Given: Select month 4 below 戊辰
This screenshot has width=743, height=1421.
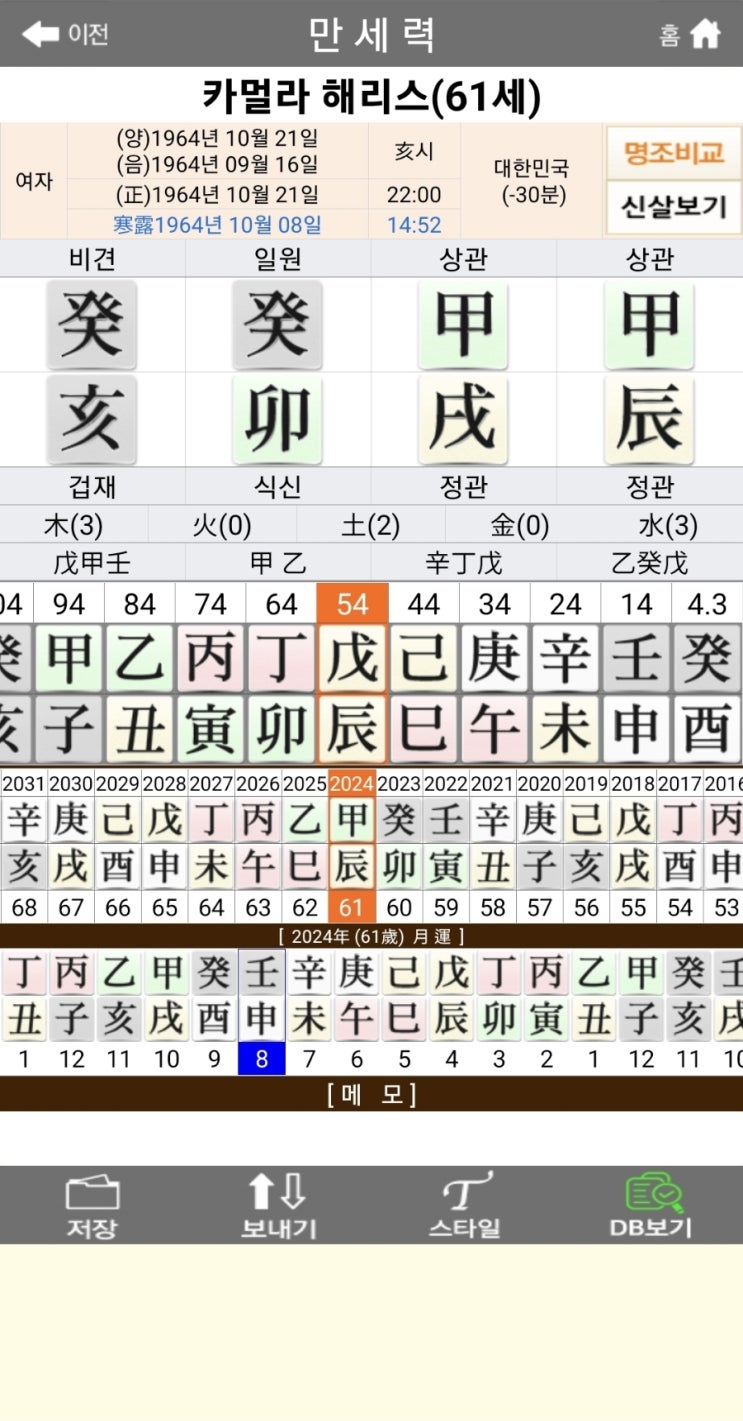Looking at the screenshot, I should 452,1059.
